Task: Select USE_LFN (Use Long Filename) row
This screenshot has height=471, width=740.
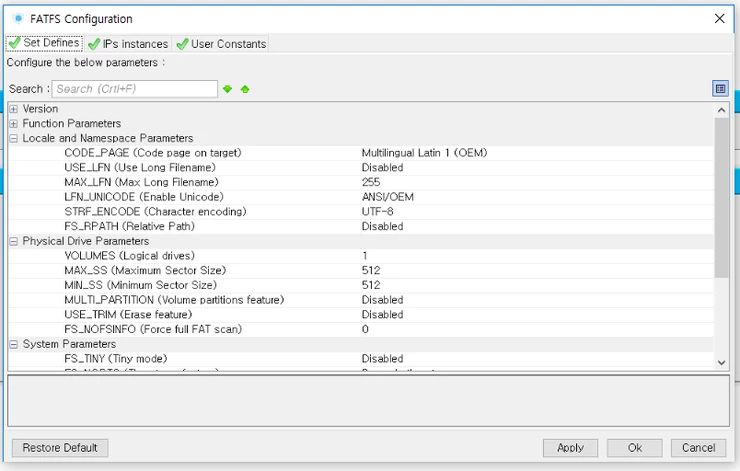Action: point(361,168)
